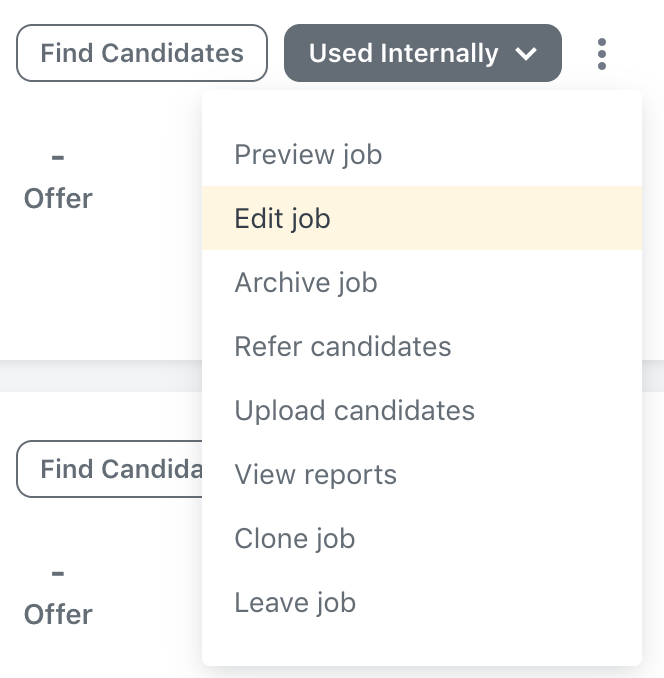Open the Used Internally status dropdown

pos(423,53)
